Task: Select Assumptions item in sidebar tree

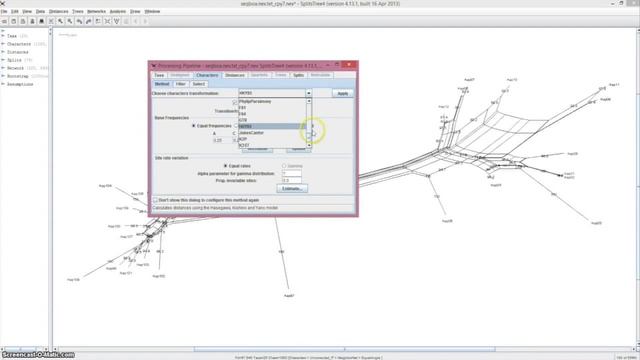Action: [x=20, y=84]
